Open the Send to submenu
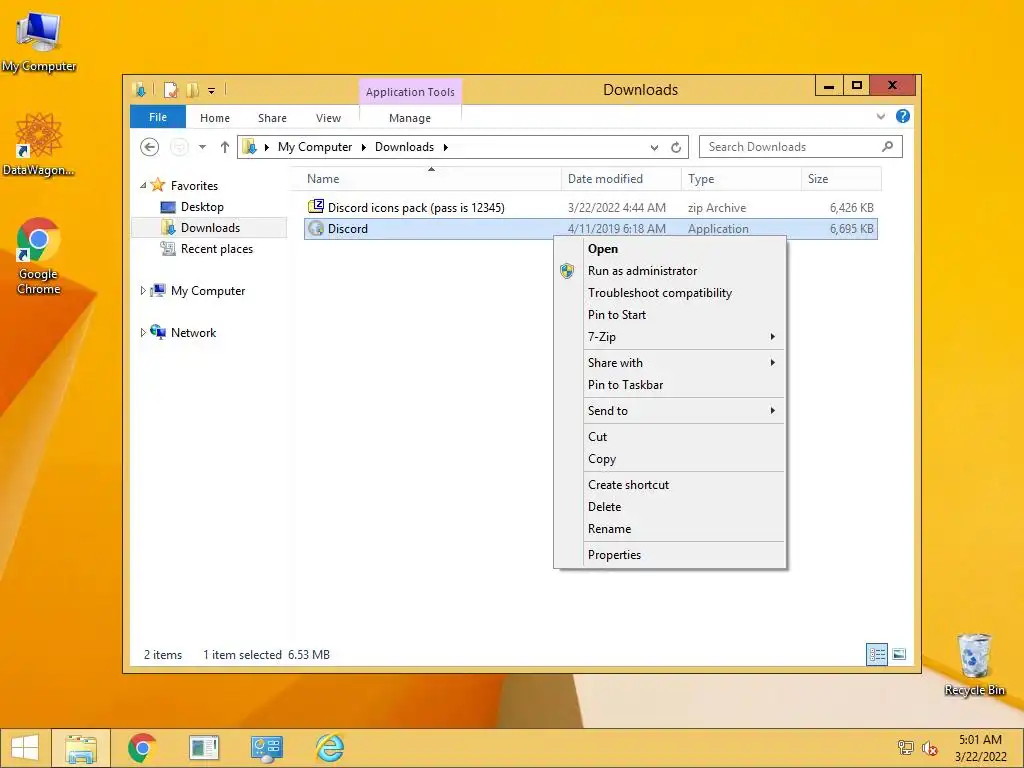1024x768 pixels. click(x=683, y=411)
